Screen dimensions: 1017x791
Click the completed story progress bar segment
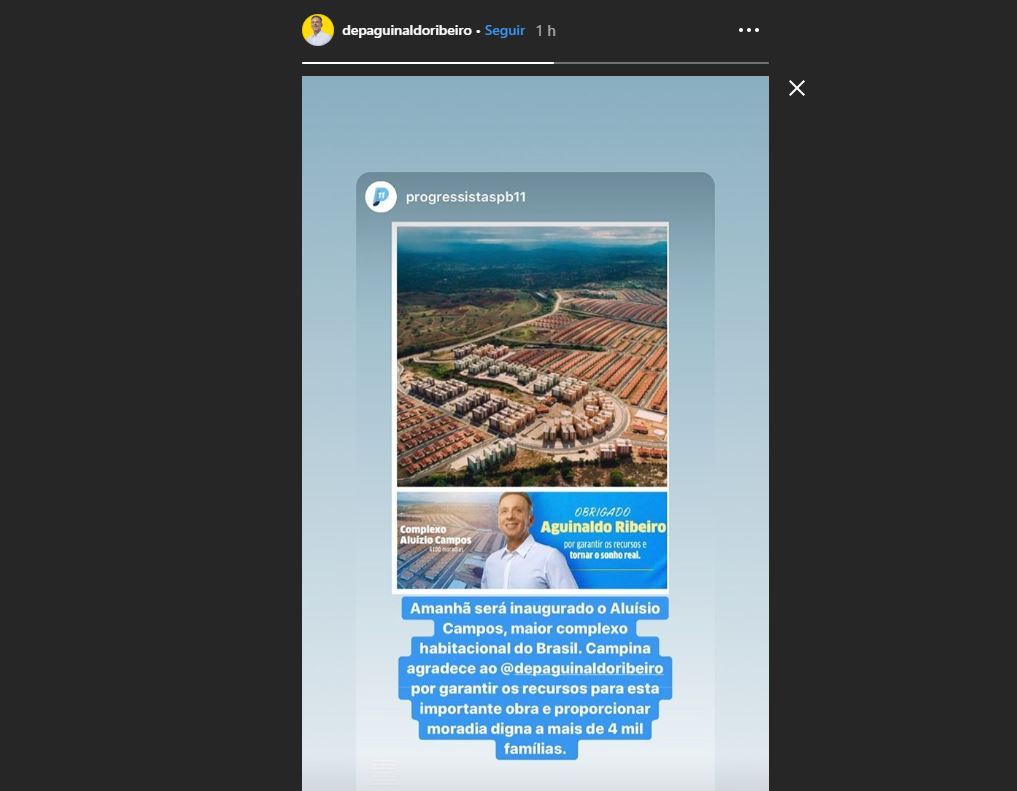(x=428, y=63)
